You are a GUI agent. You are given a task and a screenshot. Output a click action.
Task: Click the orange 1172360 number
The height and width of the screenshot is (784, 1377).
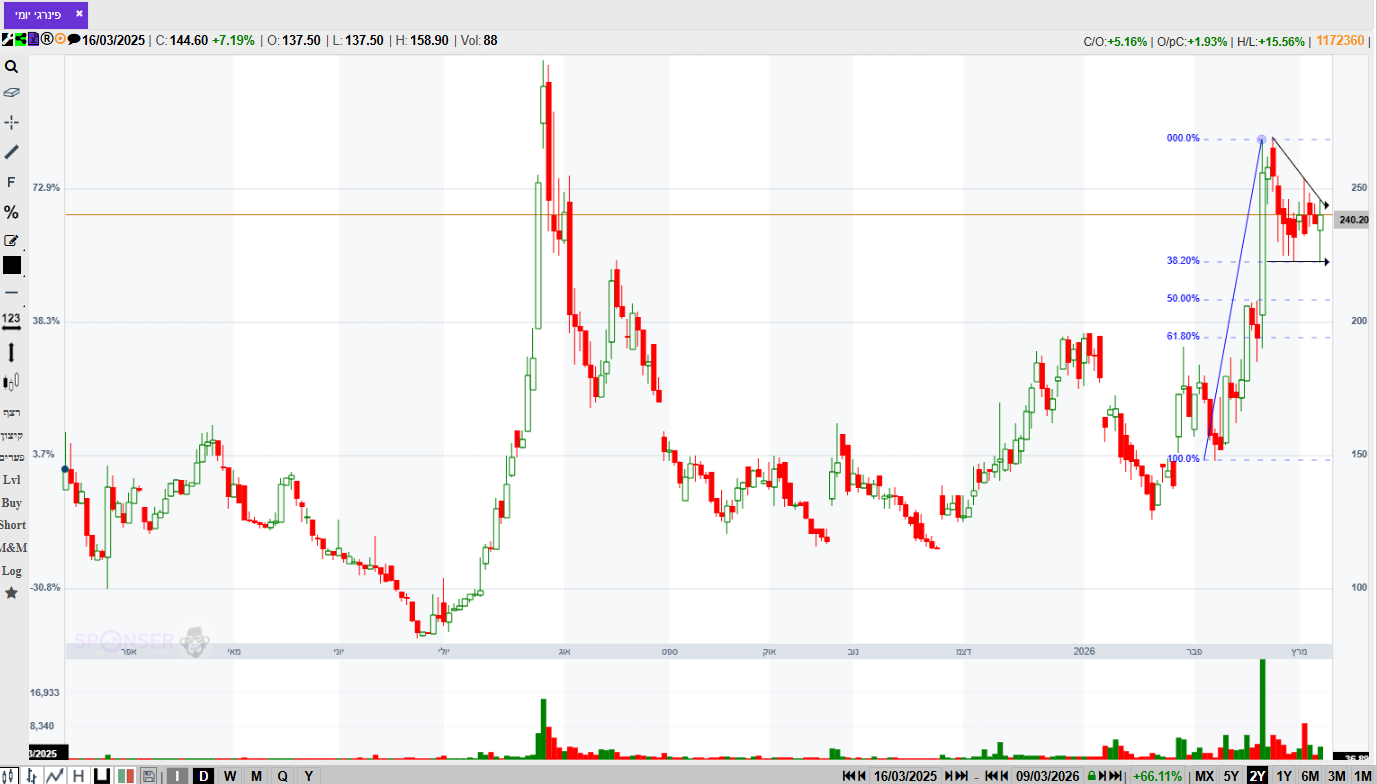click(x=1340, y=41)
